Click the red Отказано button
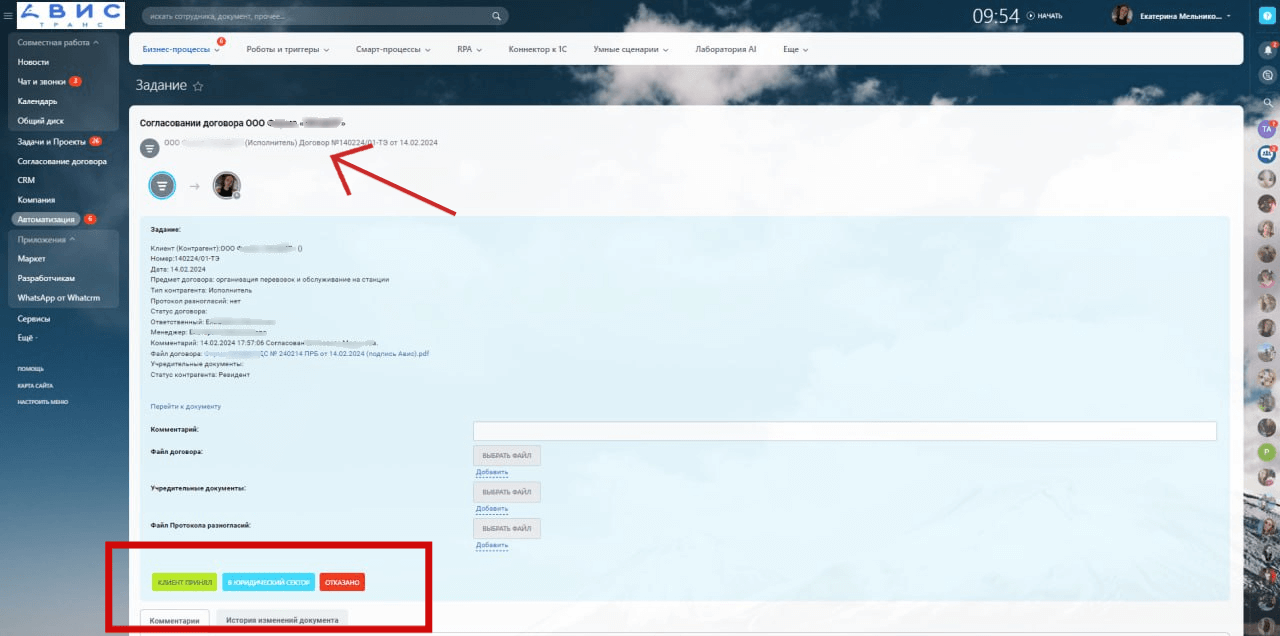The width and height of the screenshot is (1280, 636). [342, 582]
